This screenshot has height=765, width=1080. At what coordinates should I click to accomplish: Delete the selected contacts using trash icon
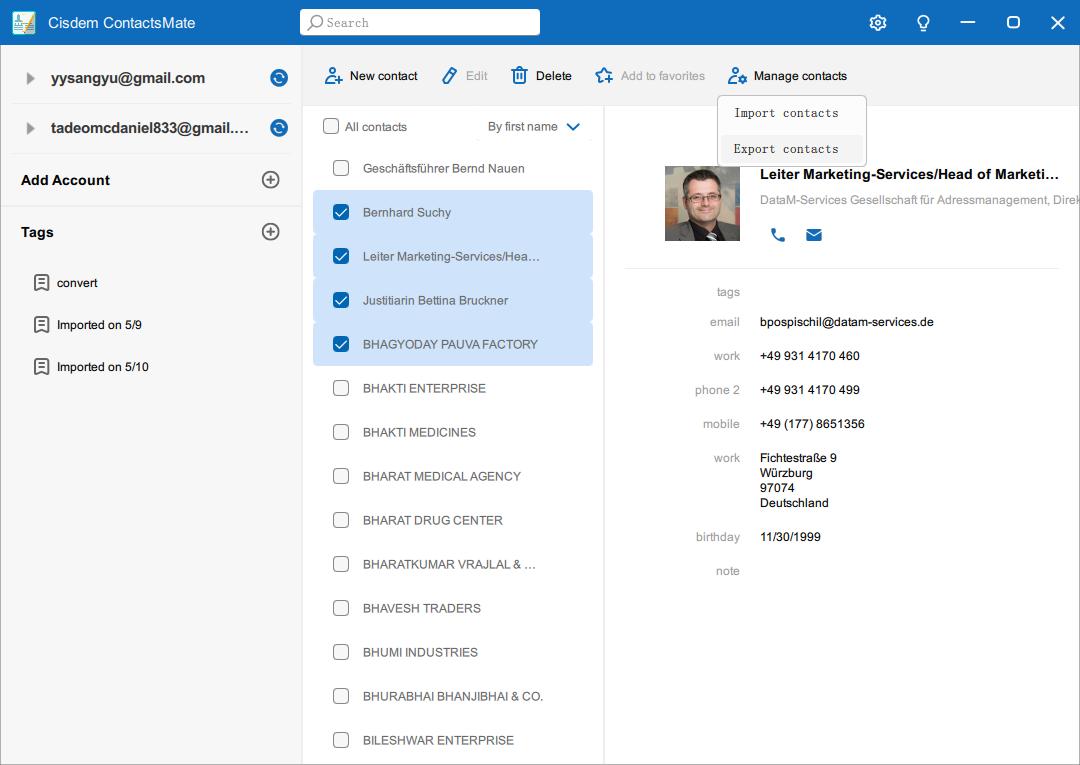(521, 75)
